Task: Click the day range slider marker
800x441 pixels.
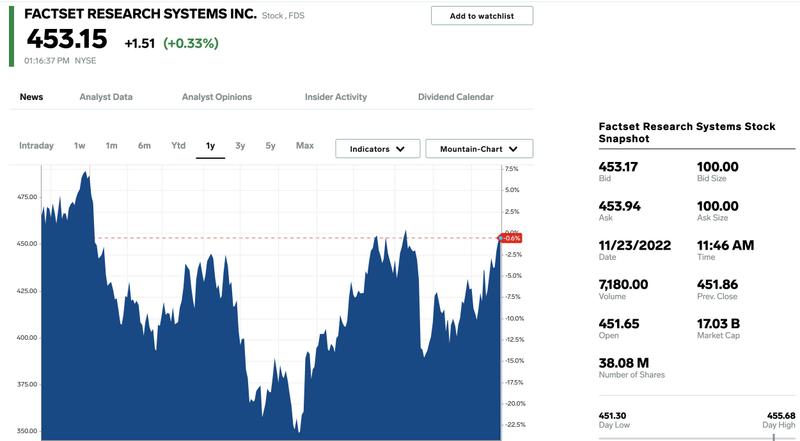Action: (x=773, y=437)
